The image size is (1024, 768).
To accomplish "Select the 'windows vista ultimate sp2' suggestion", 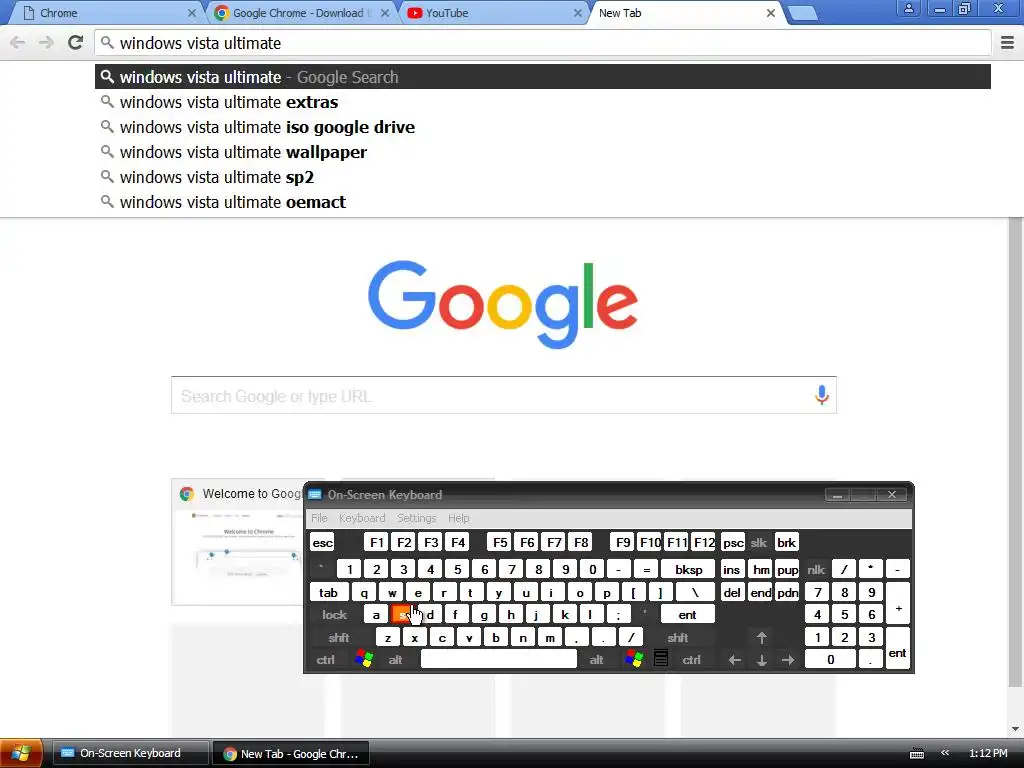I will (x=543, y=177).
